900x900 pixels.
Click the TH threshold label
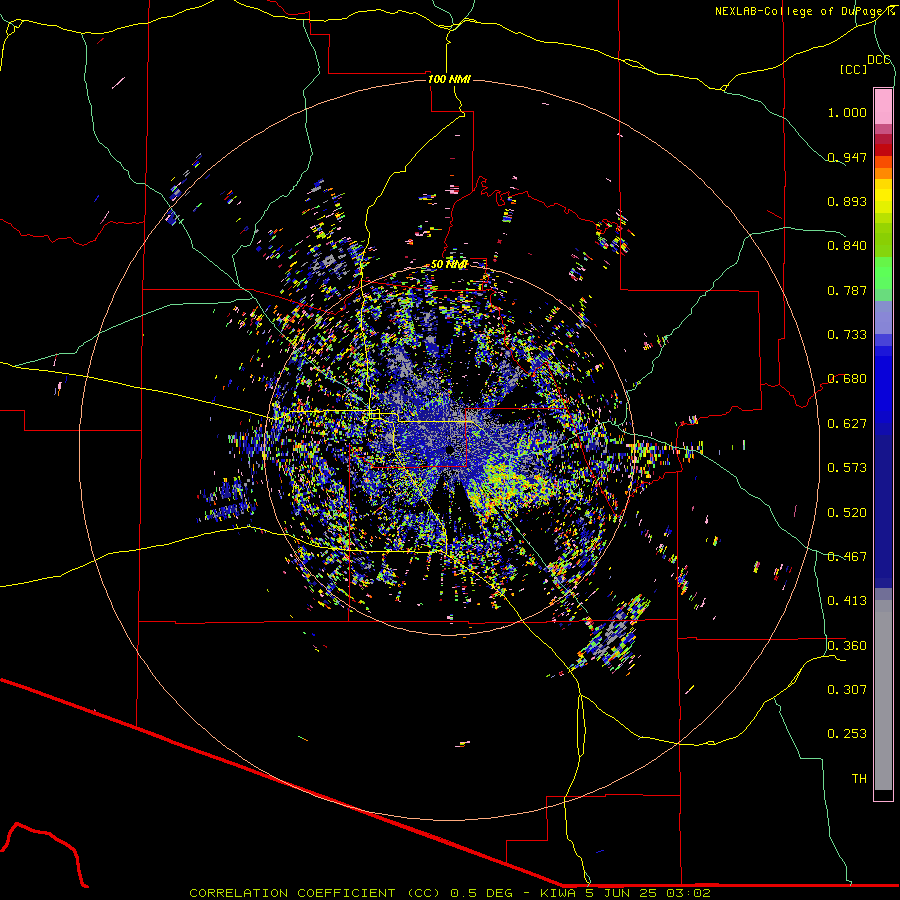click(x=859, y=779)
